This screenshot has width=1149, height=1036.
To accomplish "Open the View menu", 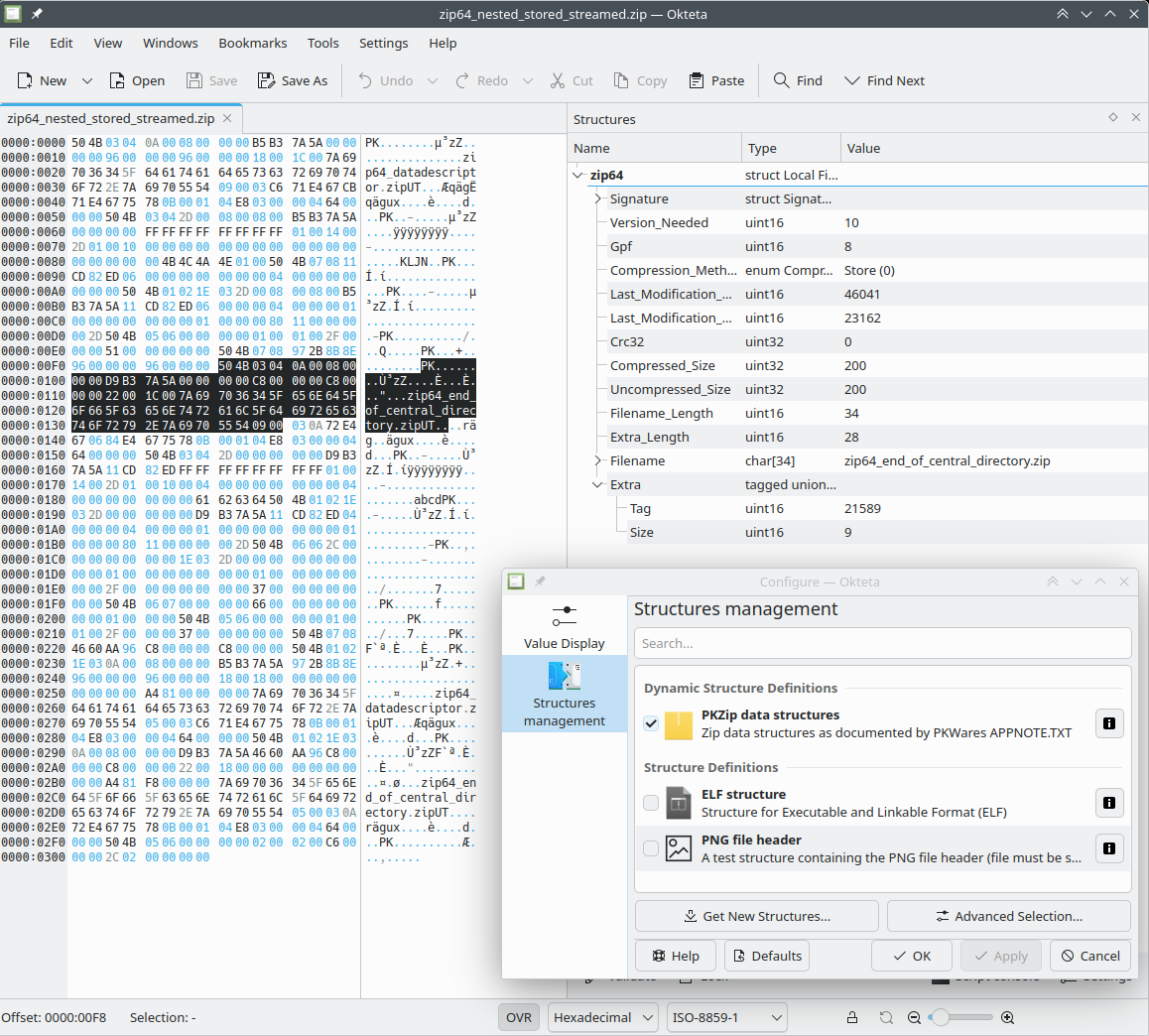I will (x=108, y=44).
